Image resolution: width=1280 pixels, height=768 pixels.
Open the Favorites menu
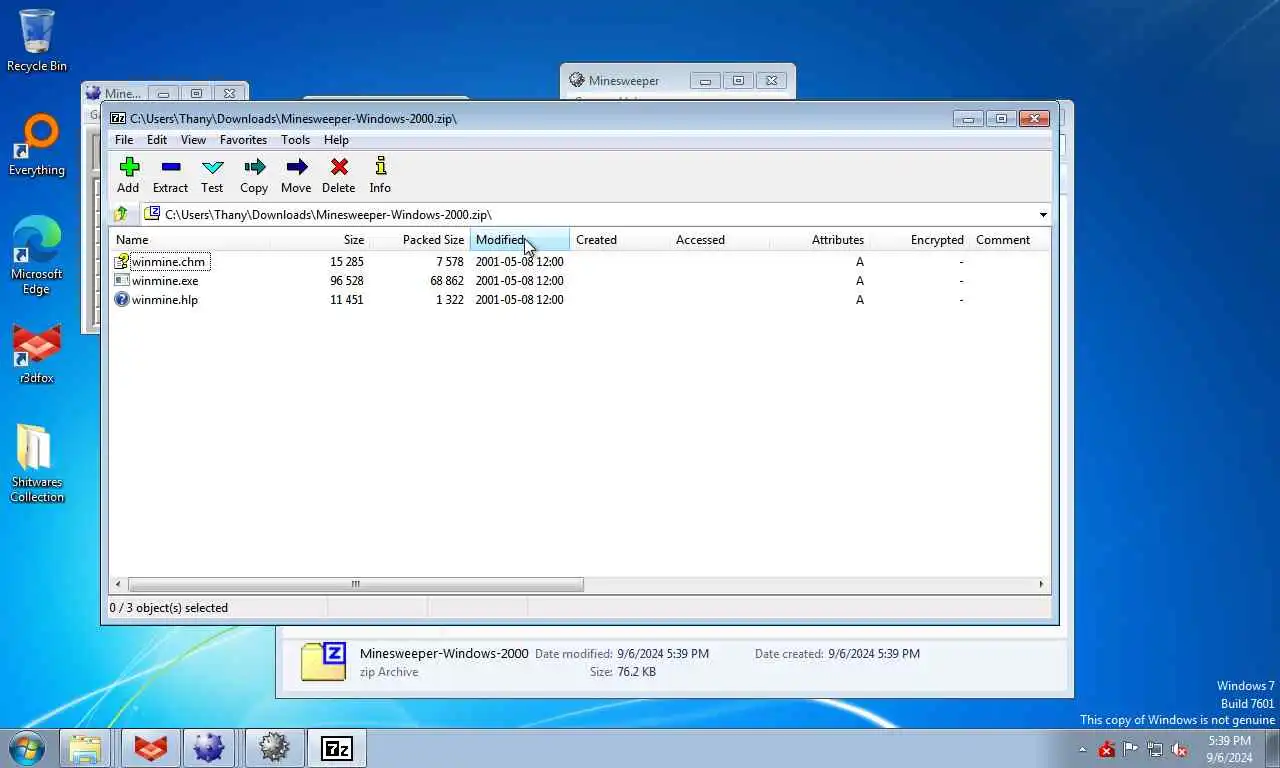click(x=243, y=140)
